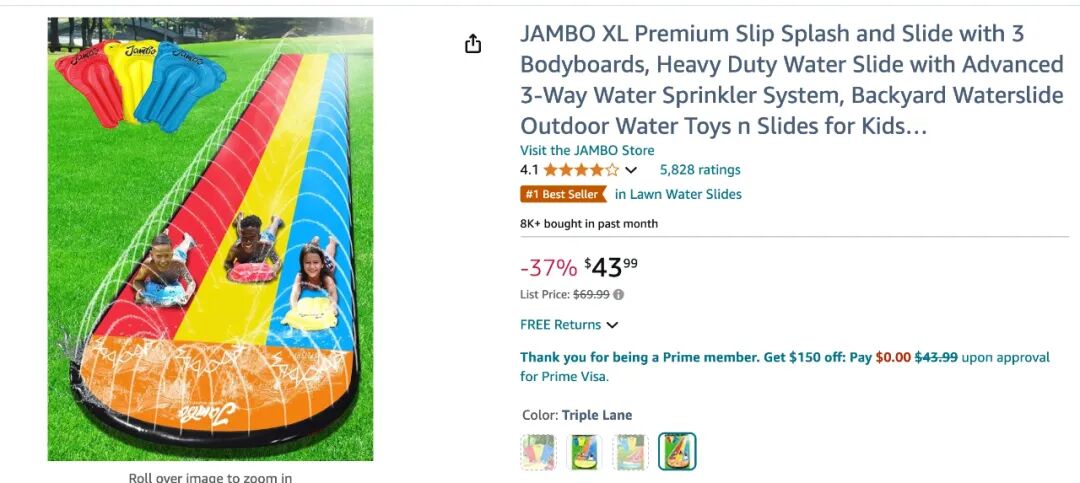Click the $43.99 price
1080x483 pixels.
[611, 268]
